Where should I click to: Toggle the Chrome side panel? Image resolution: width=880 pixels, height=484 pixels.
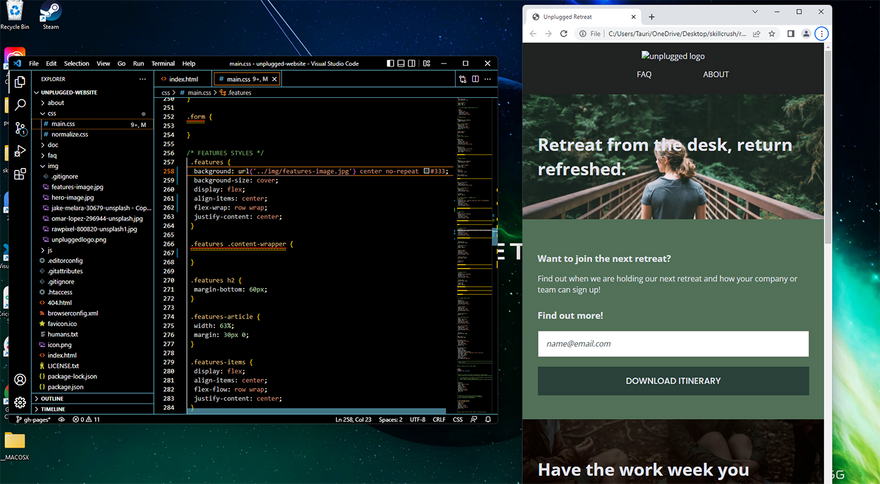pyautogui.click(x=790, y=33)
